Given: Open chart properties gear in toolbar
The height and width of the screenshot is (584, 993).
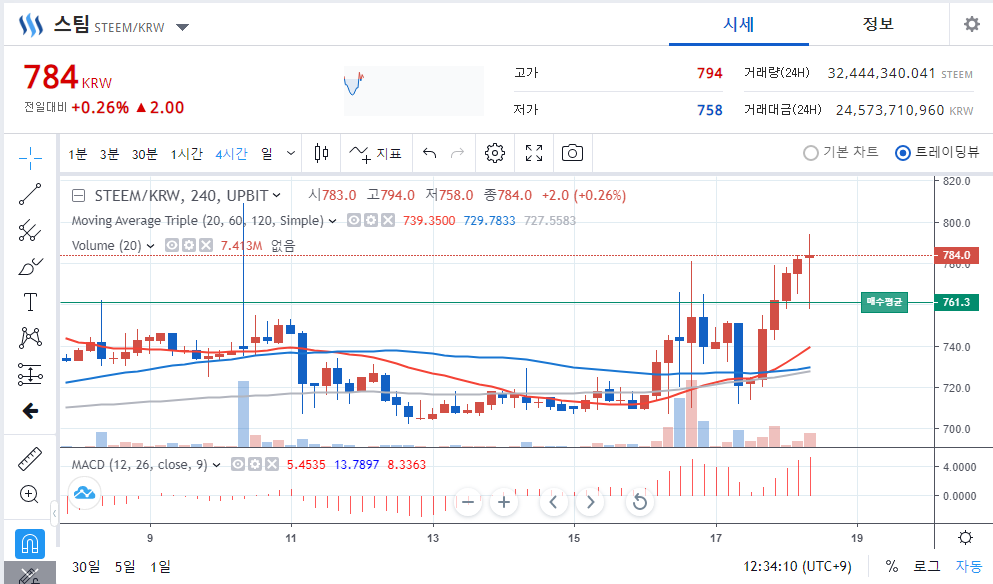Looking at the screenshot, I should 495,153.
